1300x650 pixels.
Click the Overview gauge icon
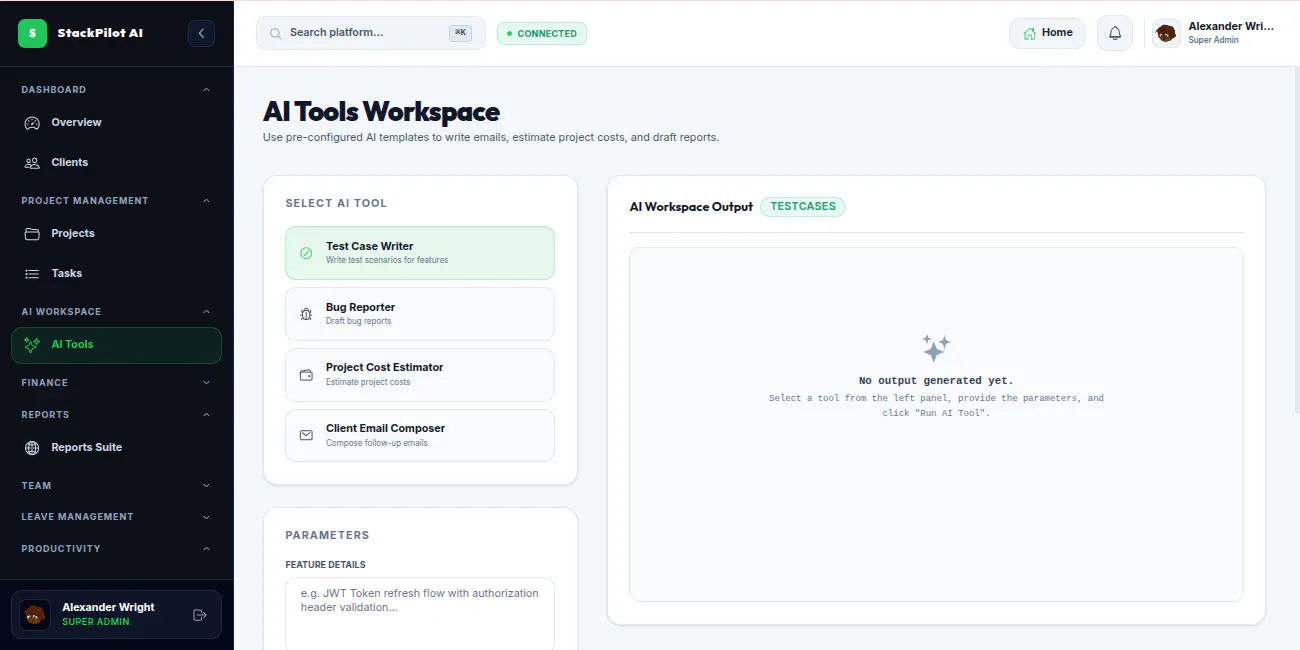(x=32, y=123)
